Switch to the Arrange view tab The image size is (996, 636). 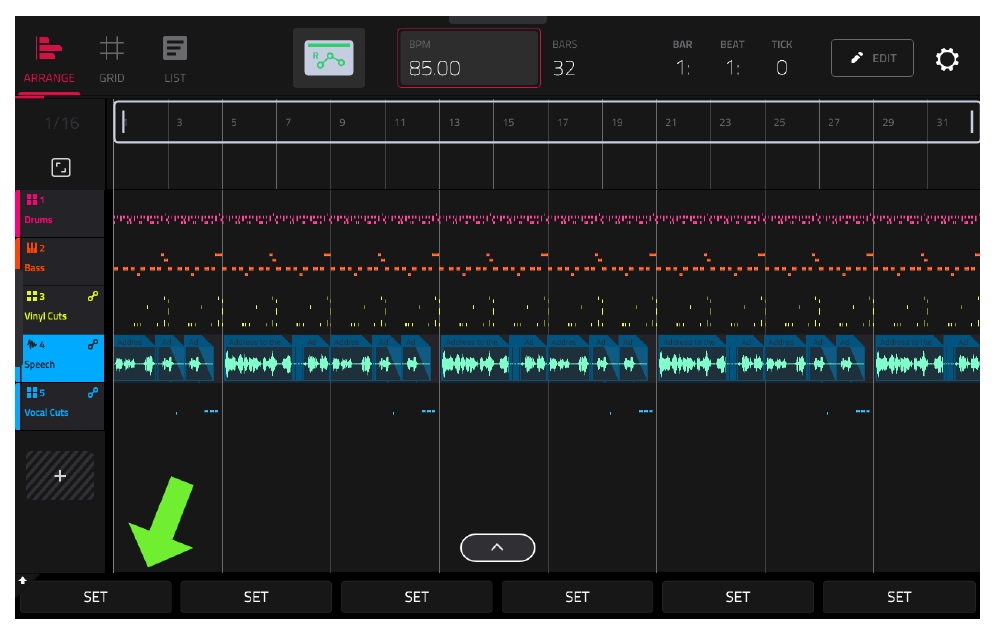click(x=49, y=61)
